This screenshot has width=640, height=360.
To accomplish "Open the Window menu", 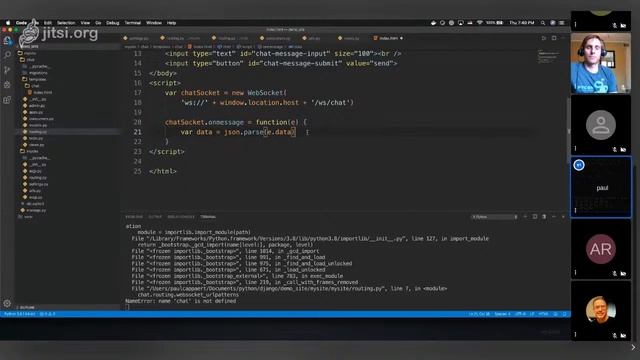I will pyautogui.click(x=154, y=23).
